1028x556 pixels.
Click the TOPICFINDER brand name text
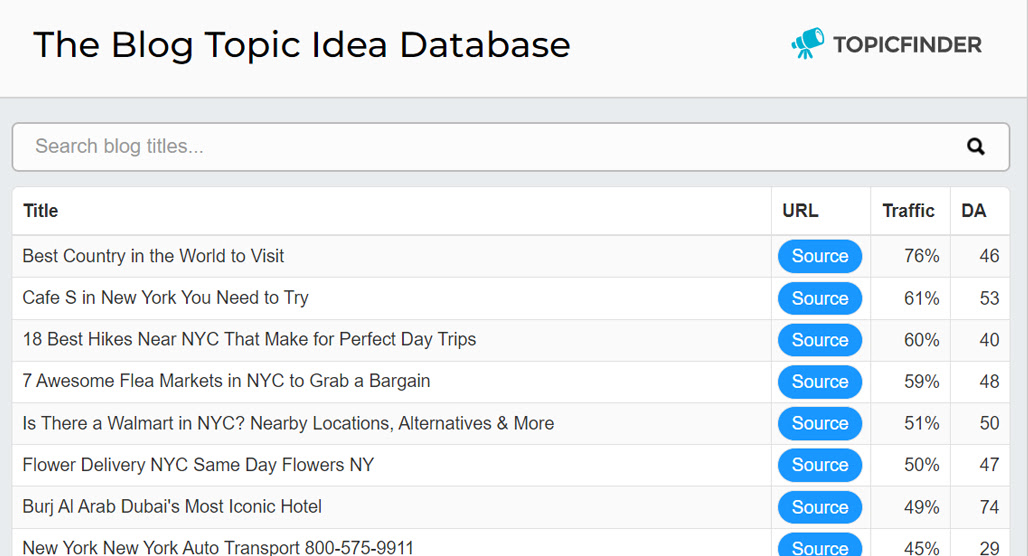(x=907, y=45)
